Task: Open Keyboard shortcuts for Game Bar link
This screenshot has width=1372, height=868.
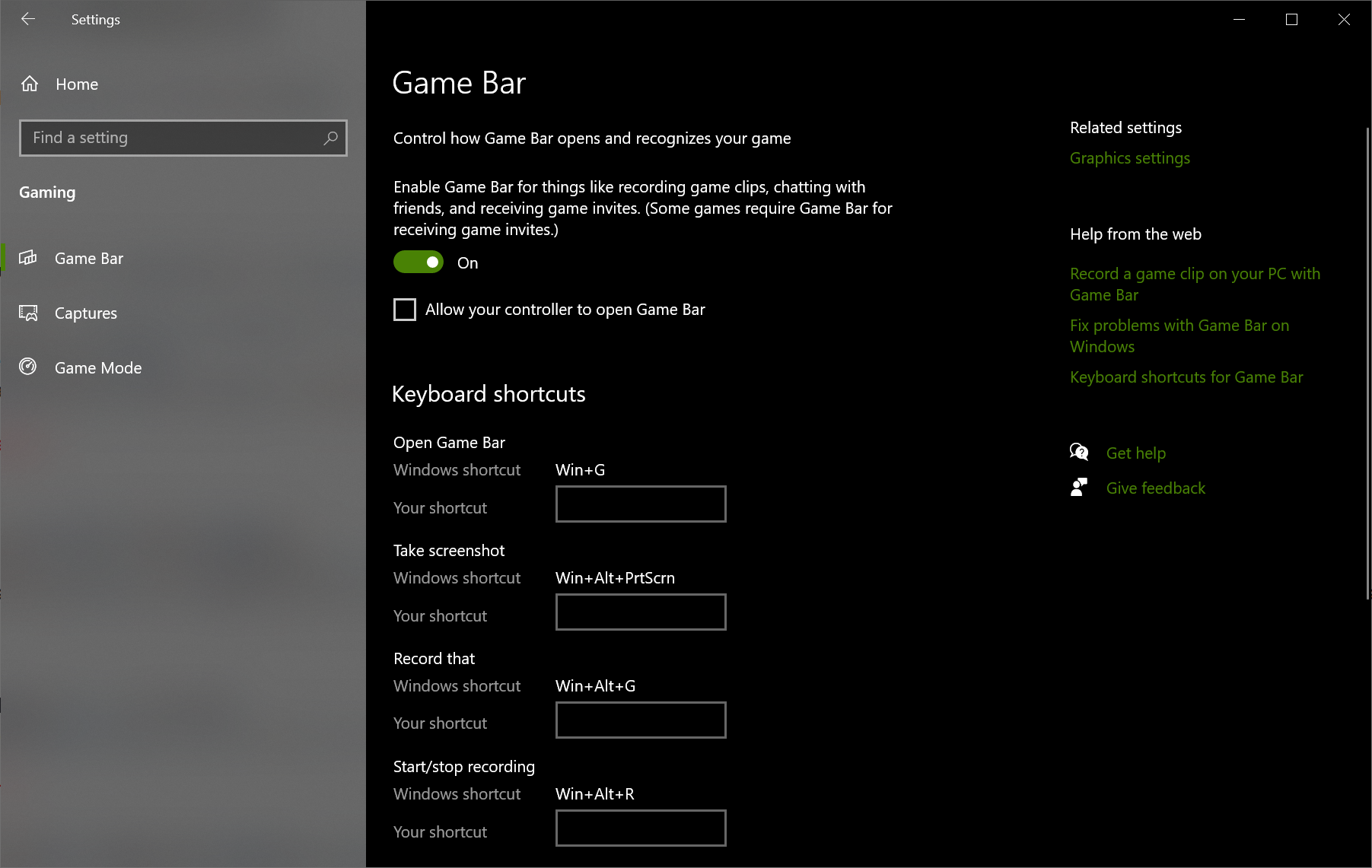Action: (x=1186, y=377)
